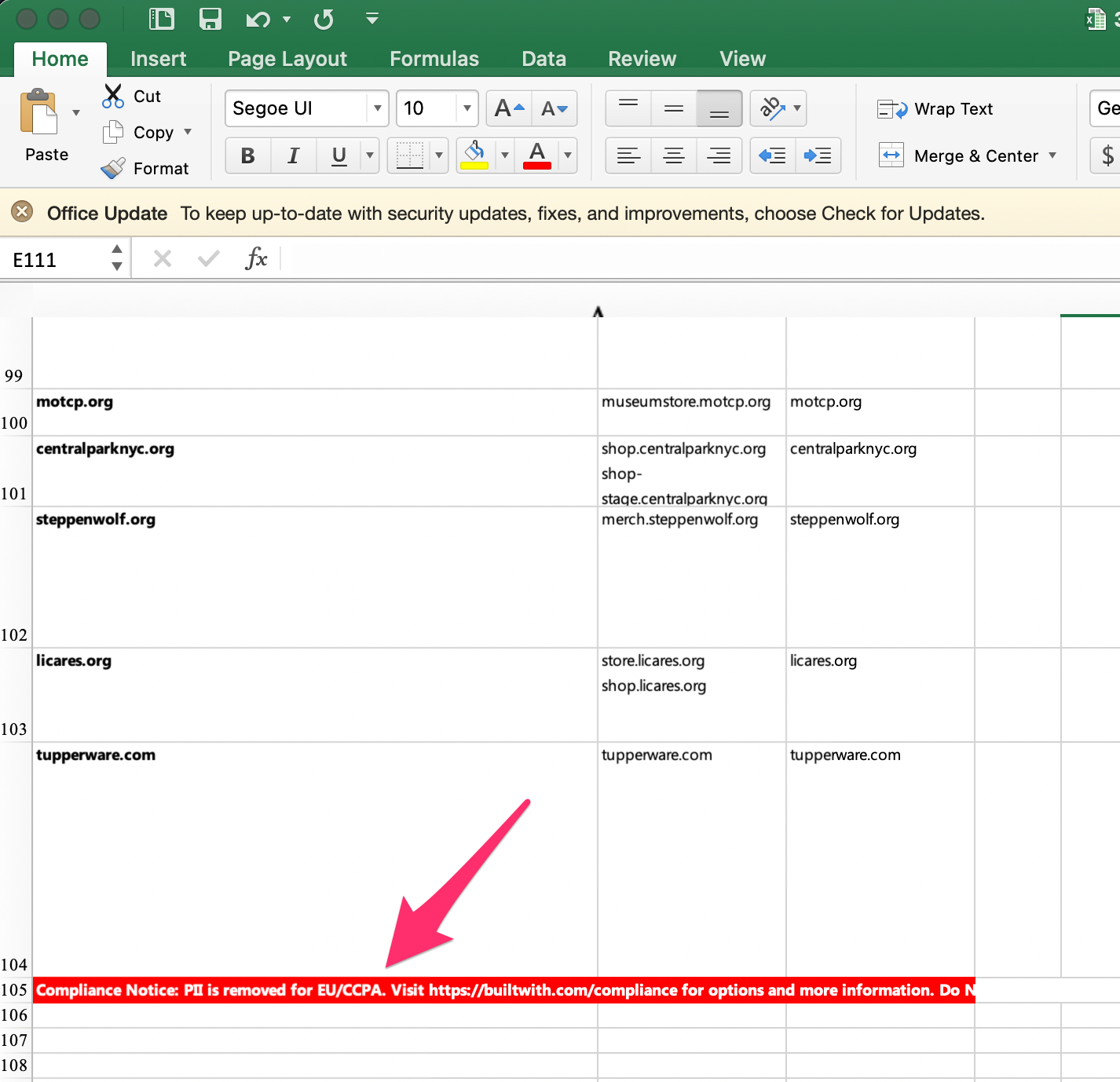This screenshot has width=1120, height=1082.
Task: Click the Increase Indent icon
Action: point(818,155)
